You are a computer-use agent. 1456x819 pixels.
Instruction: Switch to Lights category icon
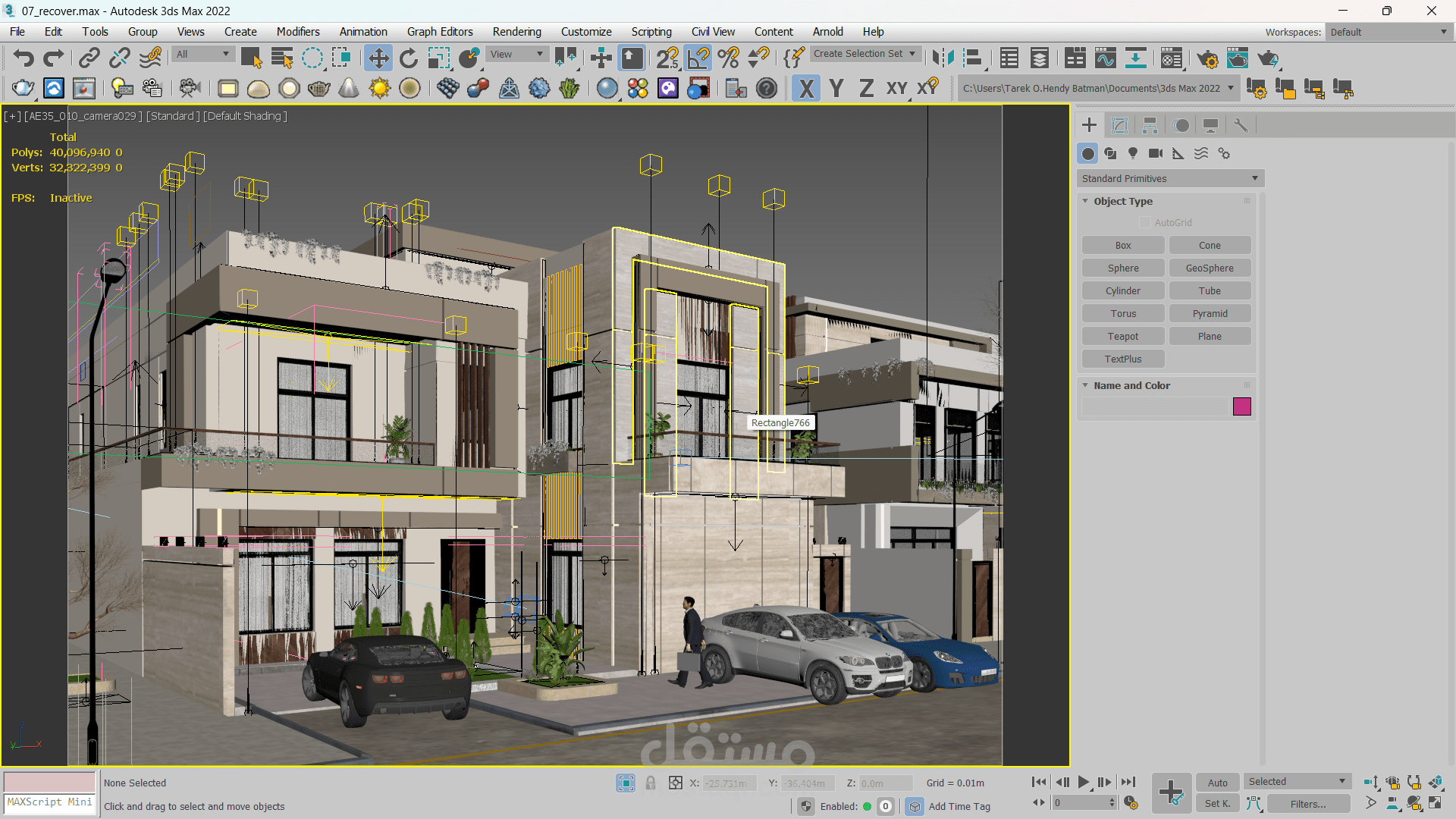1133,153
